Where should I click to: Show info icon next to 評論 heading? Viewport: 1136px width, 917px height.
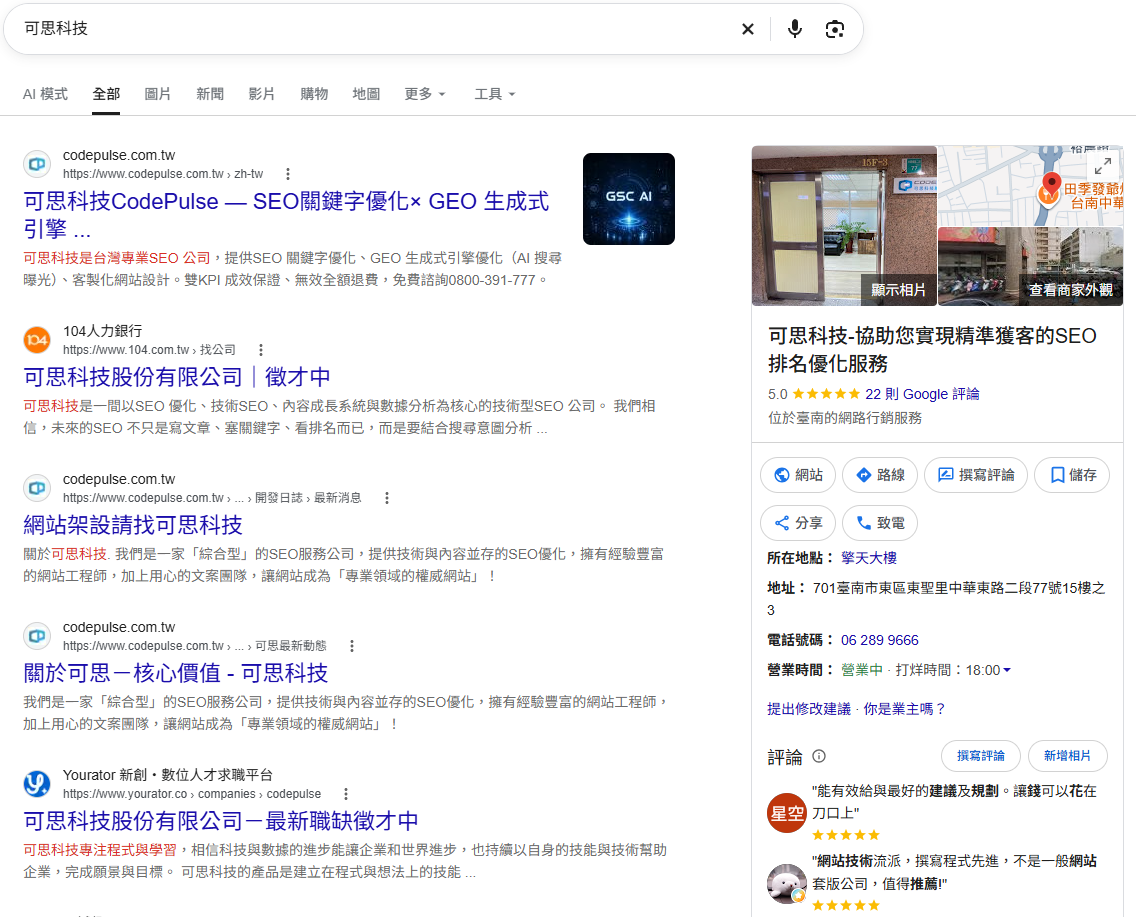(x=819, y=756)
